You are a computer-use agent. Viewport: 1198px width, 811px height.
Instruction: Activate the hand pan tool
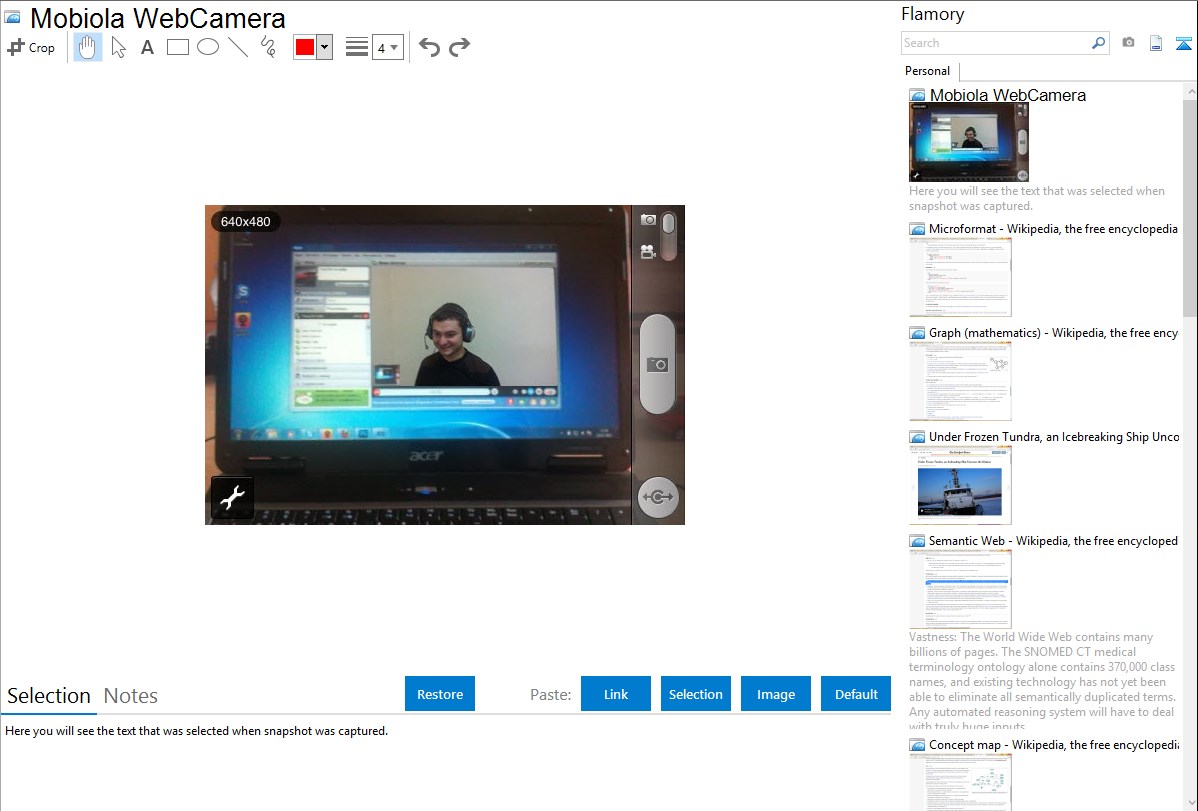tap(87, 47)
